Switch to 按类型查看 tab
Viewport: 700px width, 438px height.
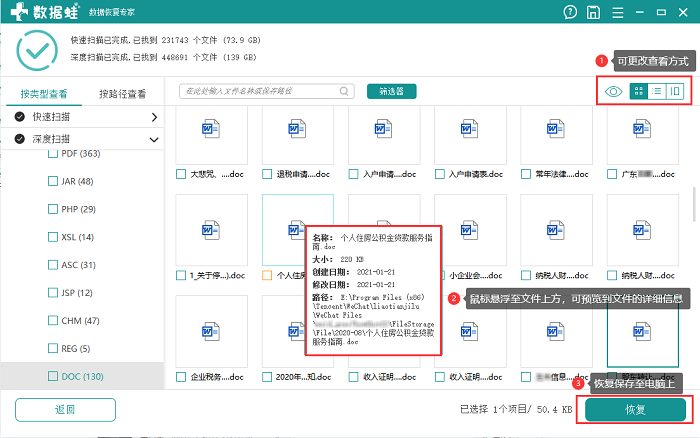pyautogui.click(x=44, y=94)
